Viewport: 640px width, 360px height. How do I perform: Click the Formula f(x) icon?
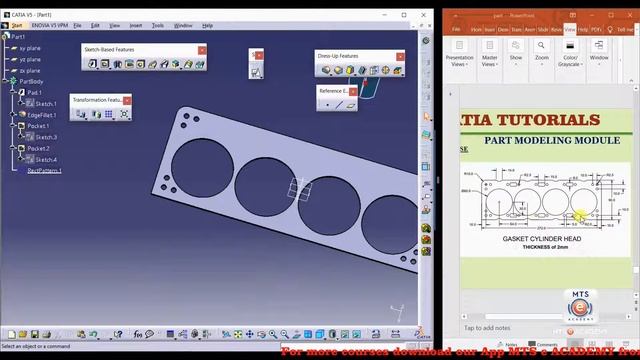138,335
